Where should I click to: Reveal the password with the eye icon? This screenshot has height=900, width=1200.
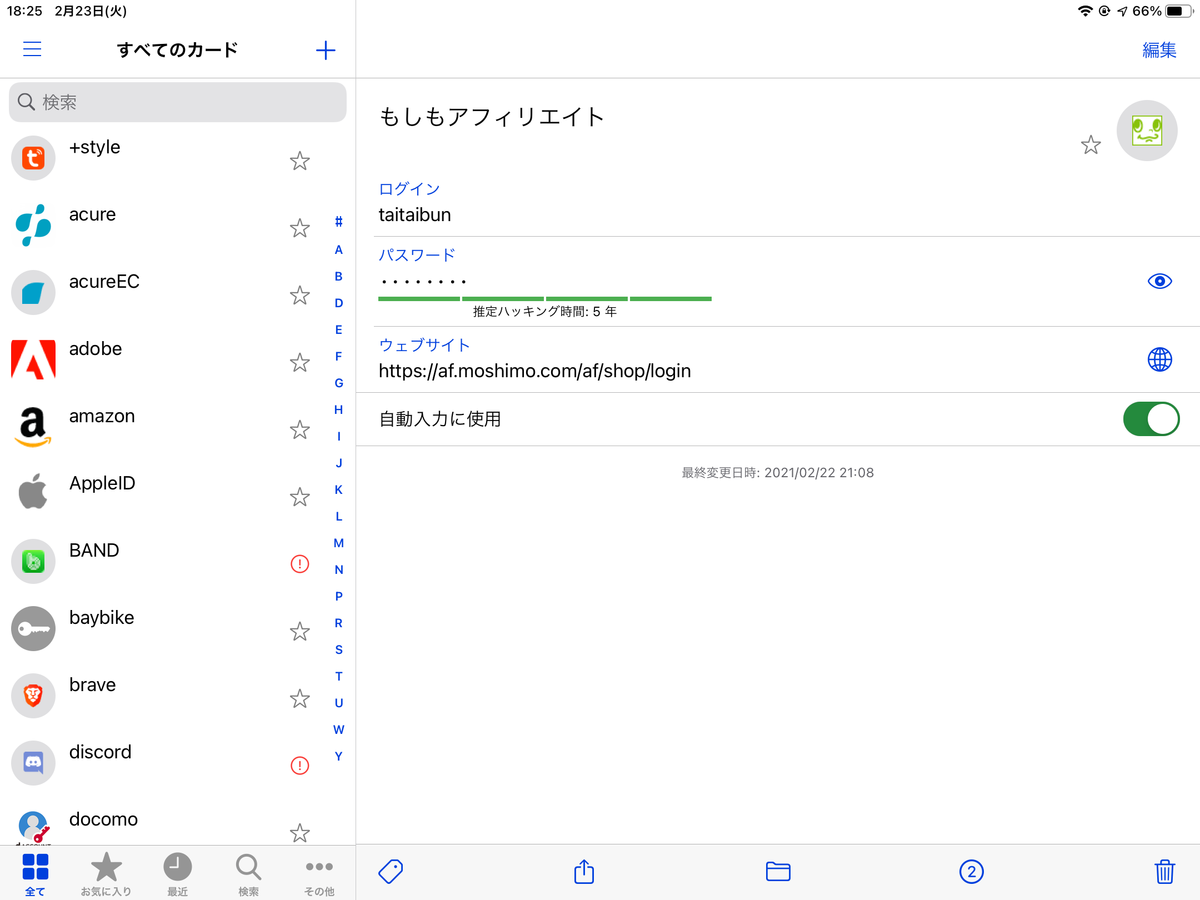pos(1159,281)
